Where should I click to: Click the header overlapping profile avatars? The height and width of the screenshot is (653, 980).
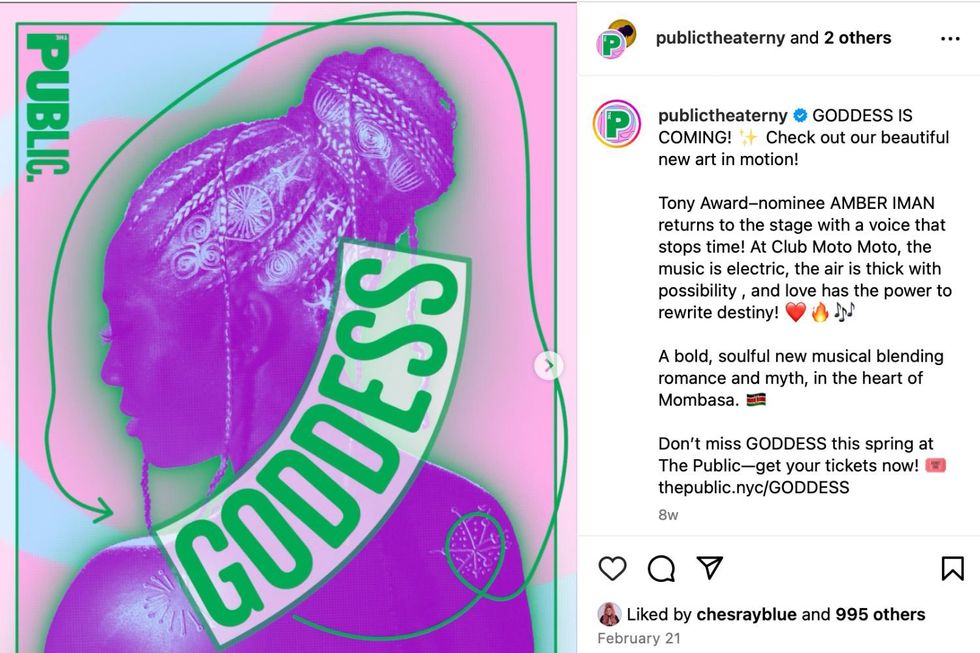(616, 39)
